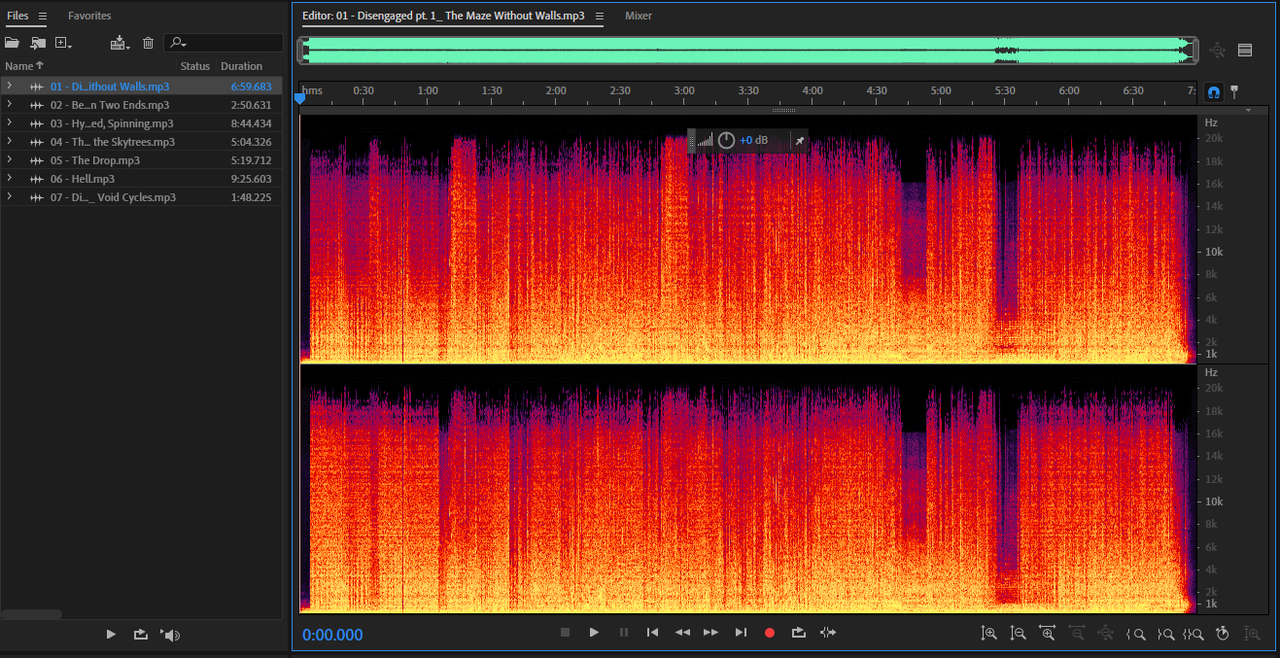Toggle the blue Snapping magnet icon
Image resolution: width=1280 pixels, height=658 pixels.
click(1214, 92)
